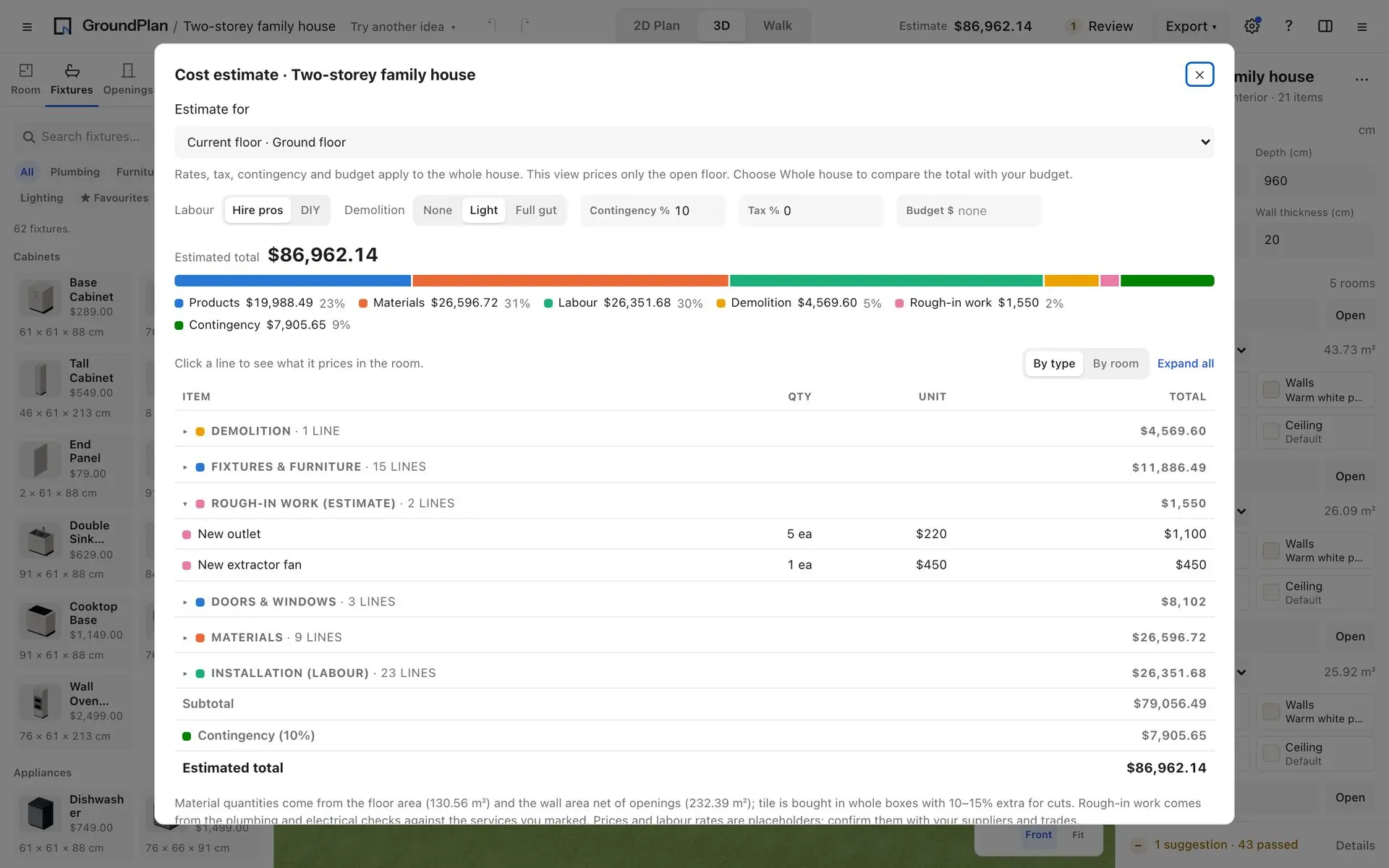Screen dimensions: 1389x868
Task: Set Demolition to None
Action: click(438, 210)
